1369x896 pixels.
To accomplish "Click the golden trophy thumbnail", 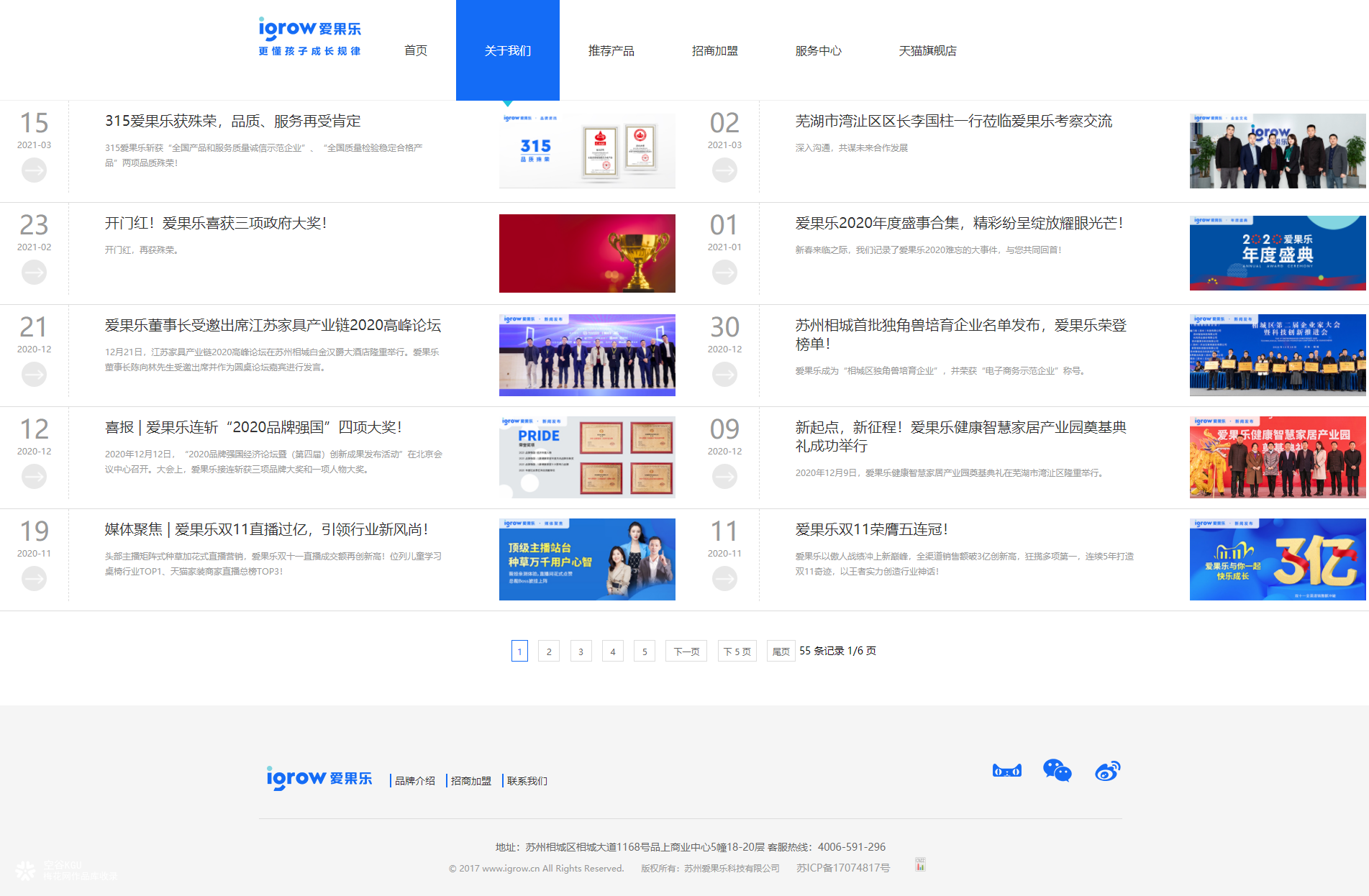I will click(x=587, y=253).
